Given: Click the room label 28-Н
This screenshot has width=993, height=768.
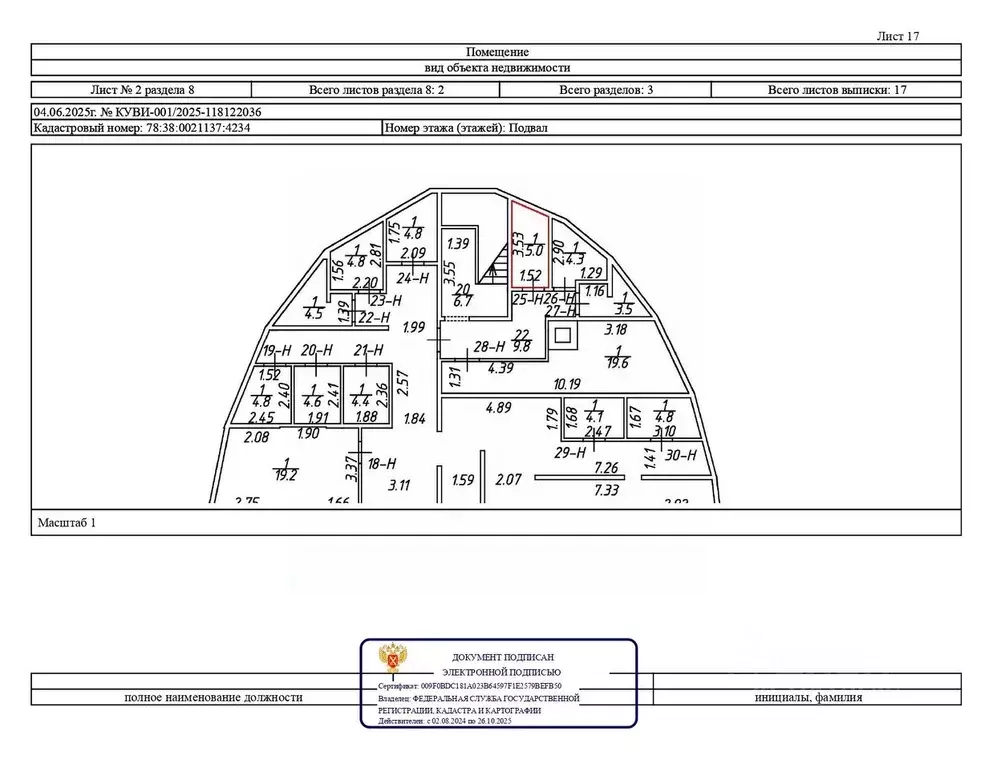Looking at the screenshot, I should click(x=488, y=346).
